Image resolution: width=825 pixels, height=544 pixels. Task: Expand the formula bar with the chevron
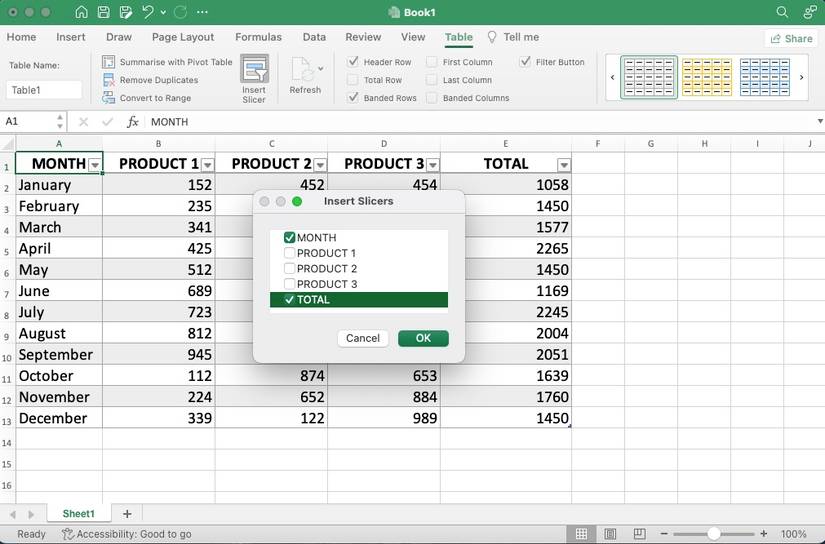(x=819, y=122)
